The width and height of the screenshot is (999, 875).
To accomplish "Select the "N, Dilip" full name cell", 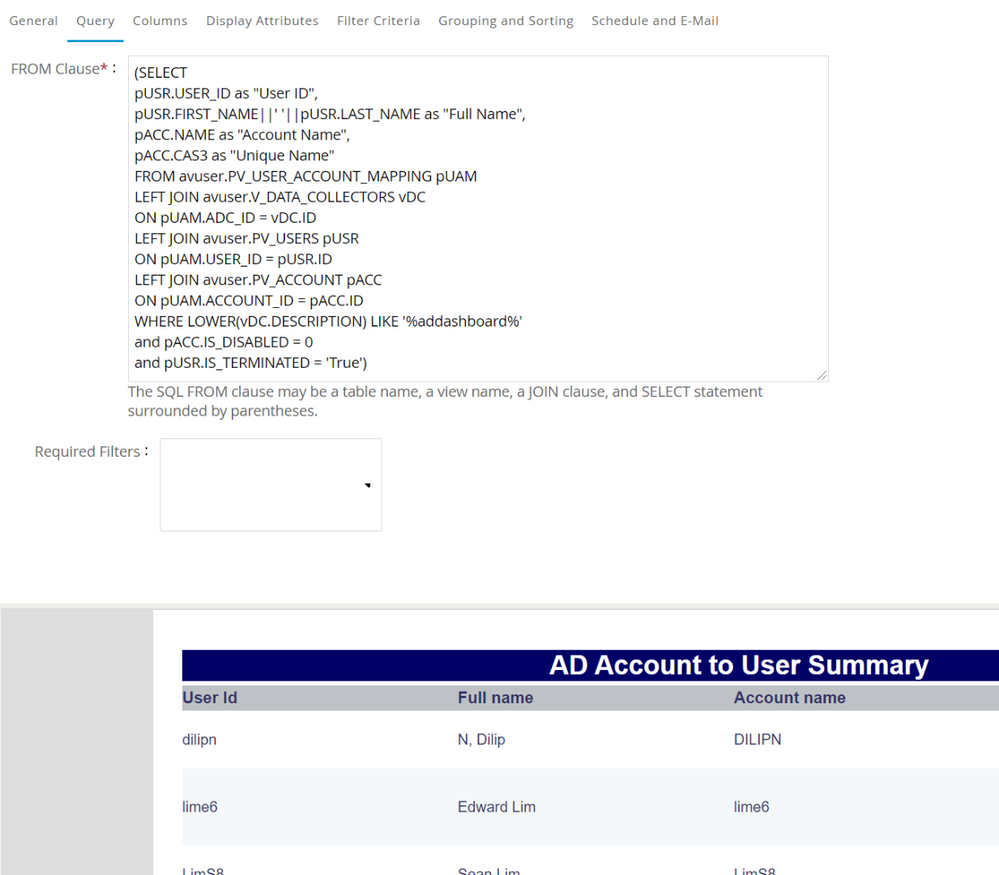I will 481,740.
